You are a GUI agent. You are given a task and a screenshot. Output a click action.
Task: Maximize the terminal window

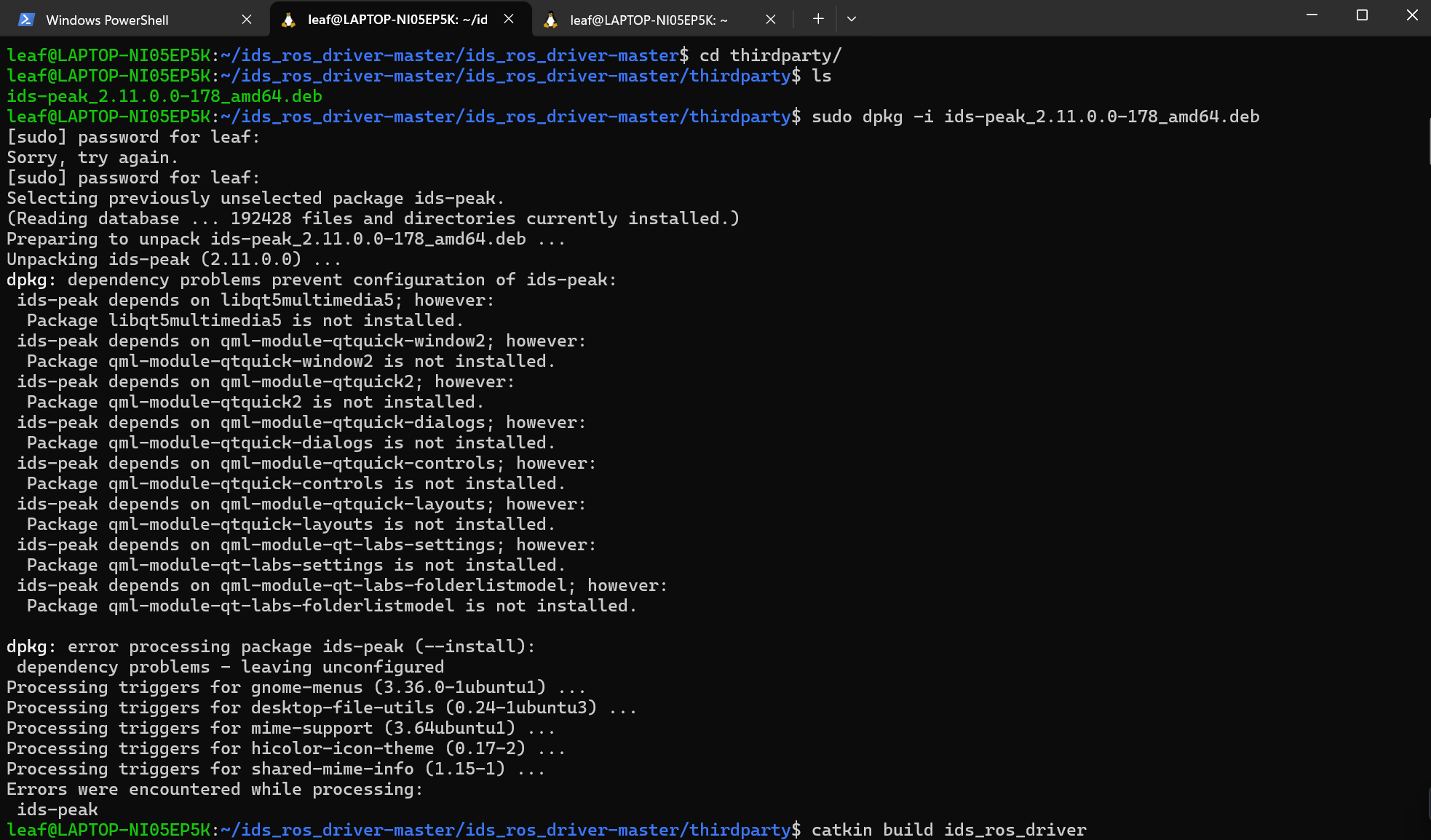click(x=1362, y=15)
